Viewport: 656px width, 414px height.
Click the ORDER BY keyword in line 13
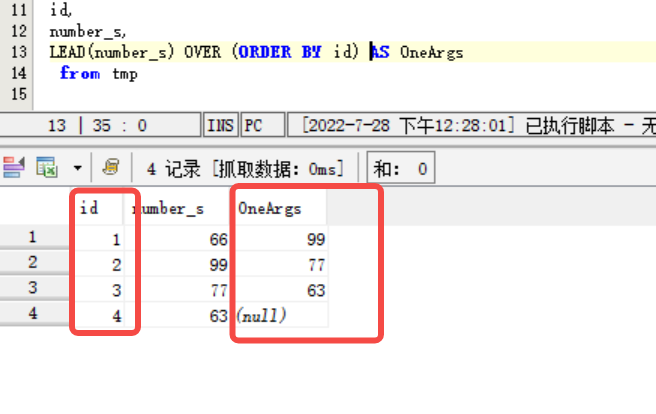tap(280, 52)
